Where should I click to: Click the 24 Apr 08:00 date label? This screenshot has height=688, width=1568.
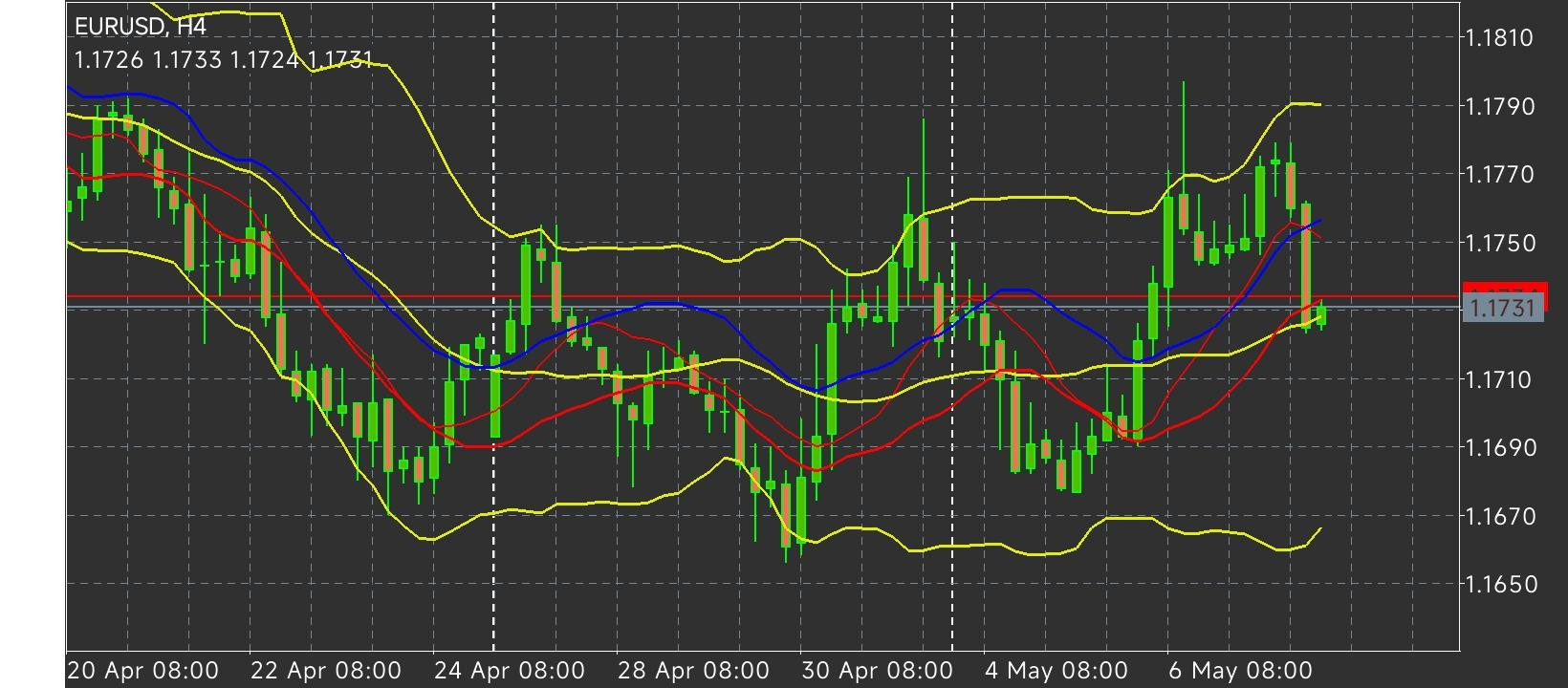tap(510, 670)
